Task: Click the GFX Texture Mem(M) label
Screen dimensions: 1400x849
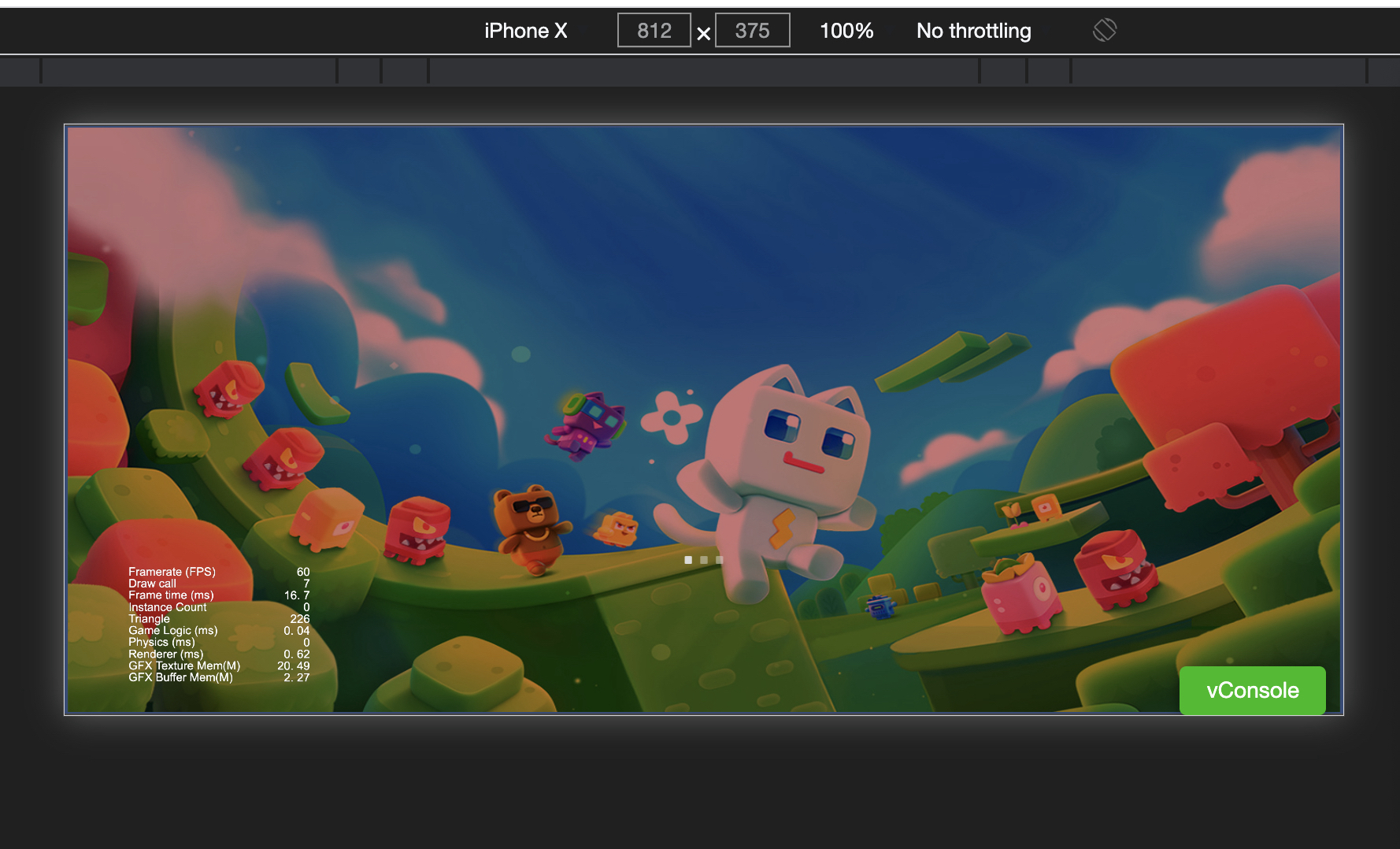Action: point(184,665)
